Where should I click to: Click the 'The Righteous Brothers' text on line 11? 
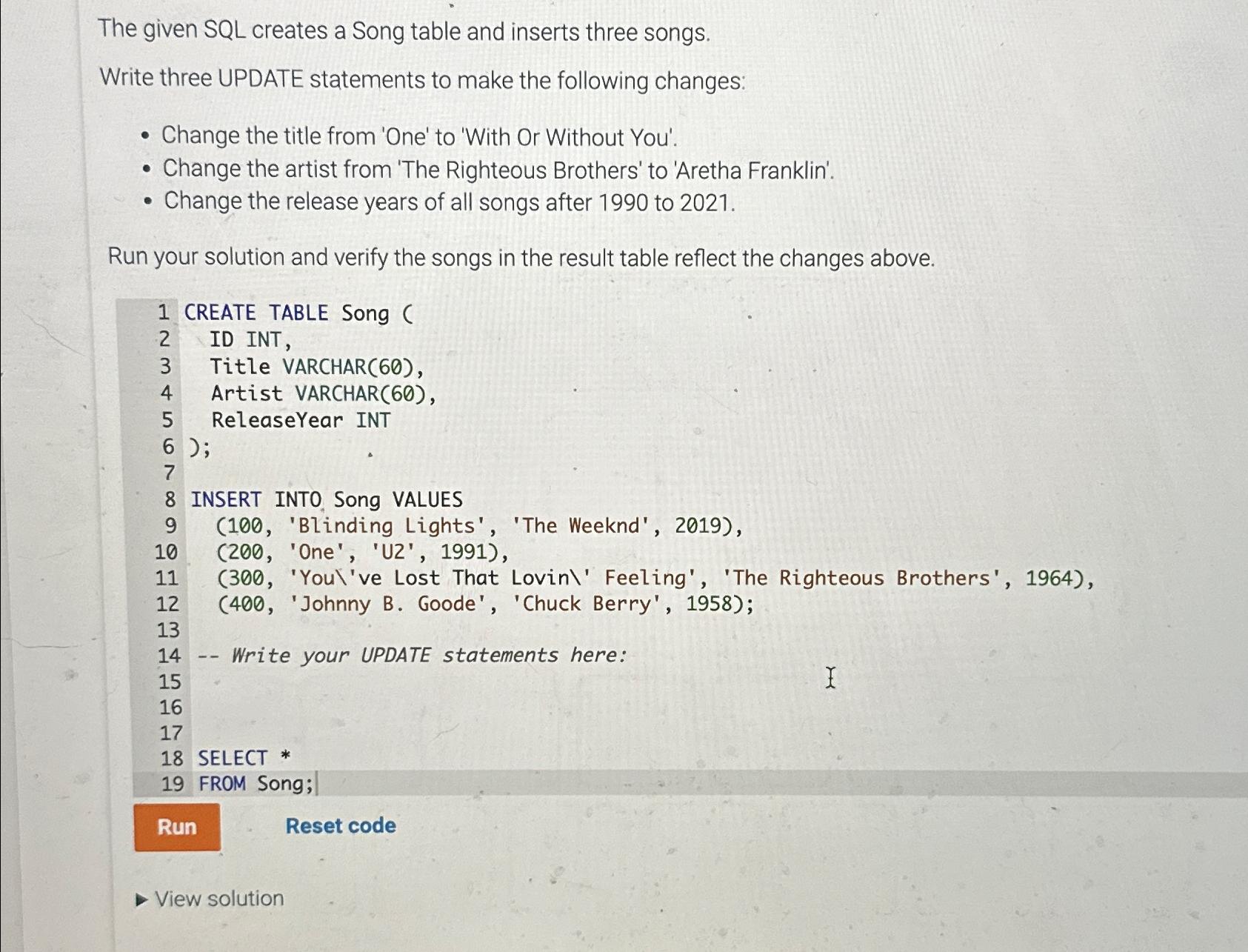tap(859, 578)
